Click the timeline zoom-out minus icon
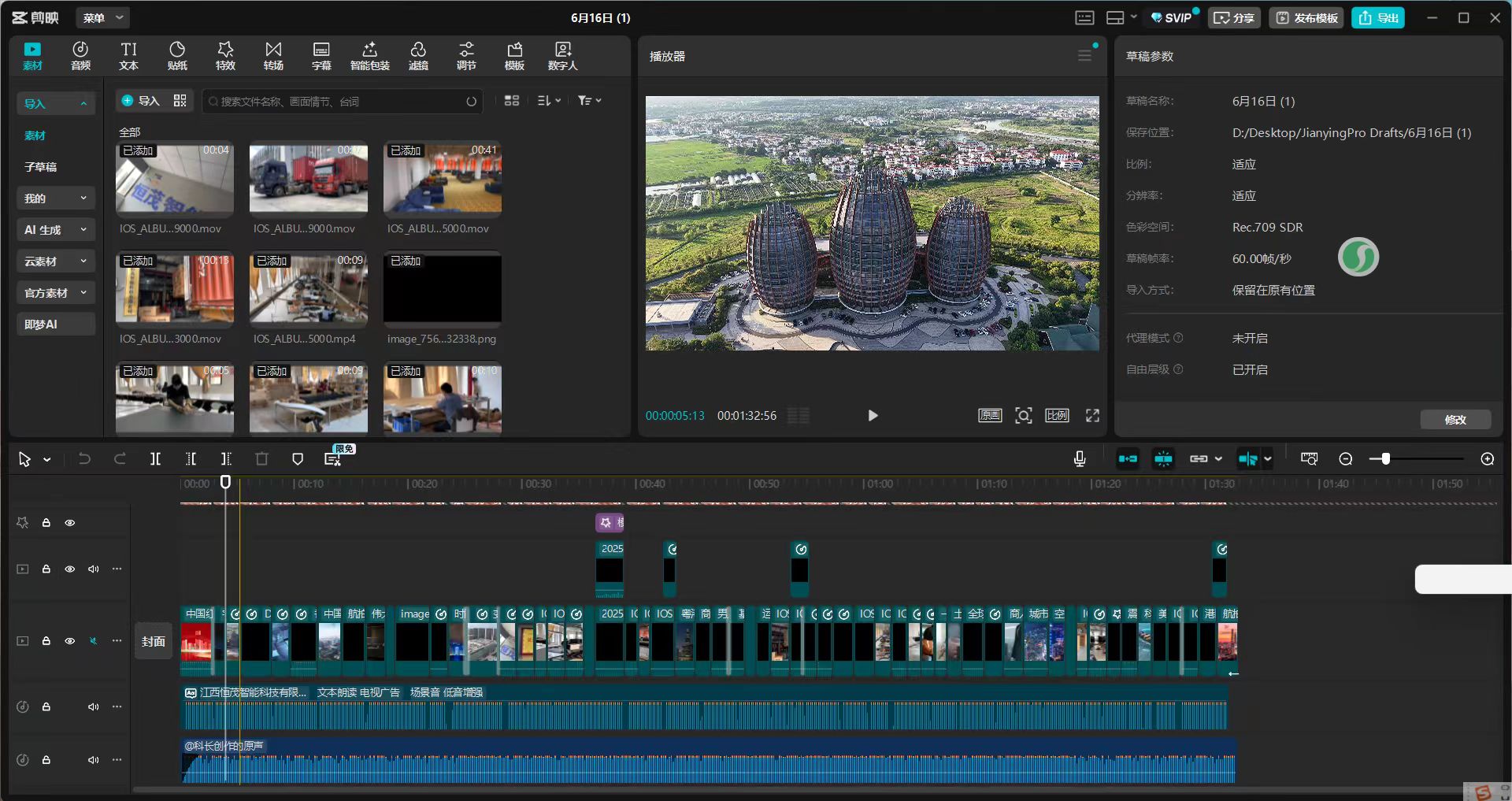 pyautogui.click(x=1346, y=459)
